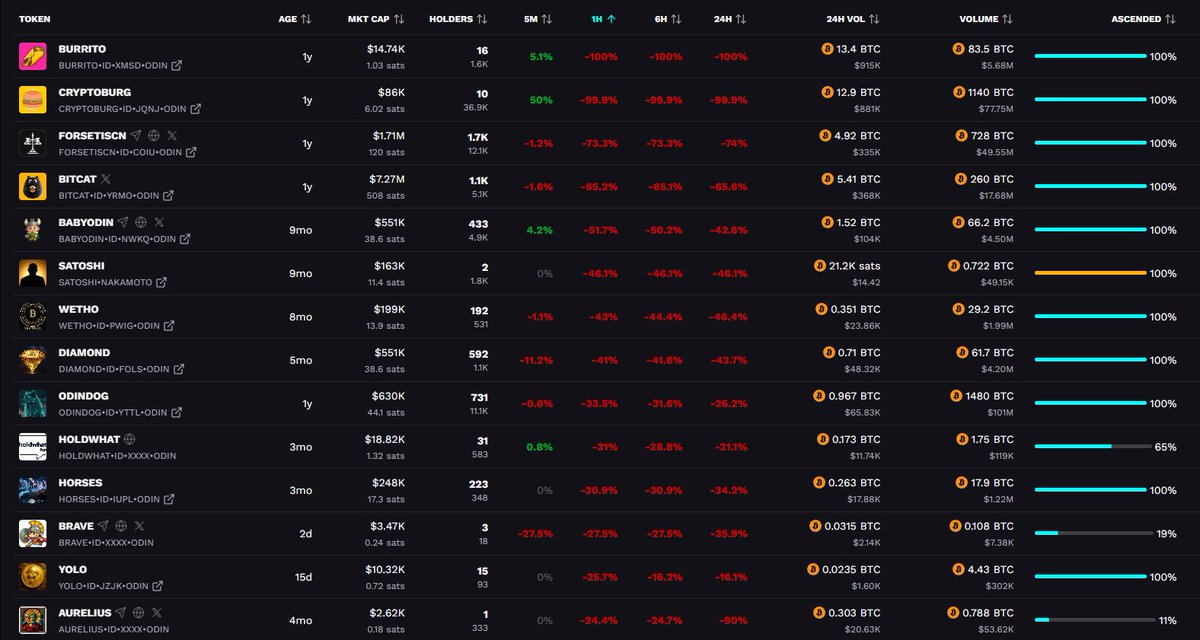Open the AURELIUS token name
Screen dimensions: 1200x640
[x=85, y=611]
